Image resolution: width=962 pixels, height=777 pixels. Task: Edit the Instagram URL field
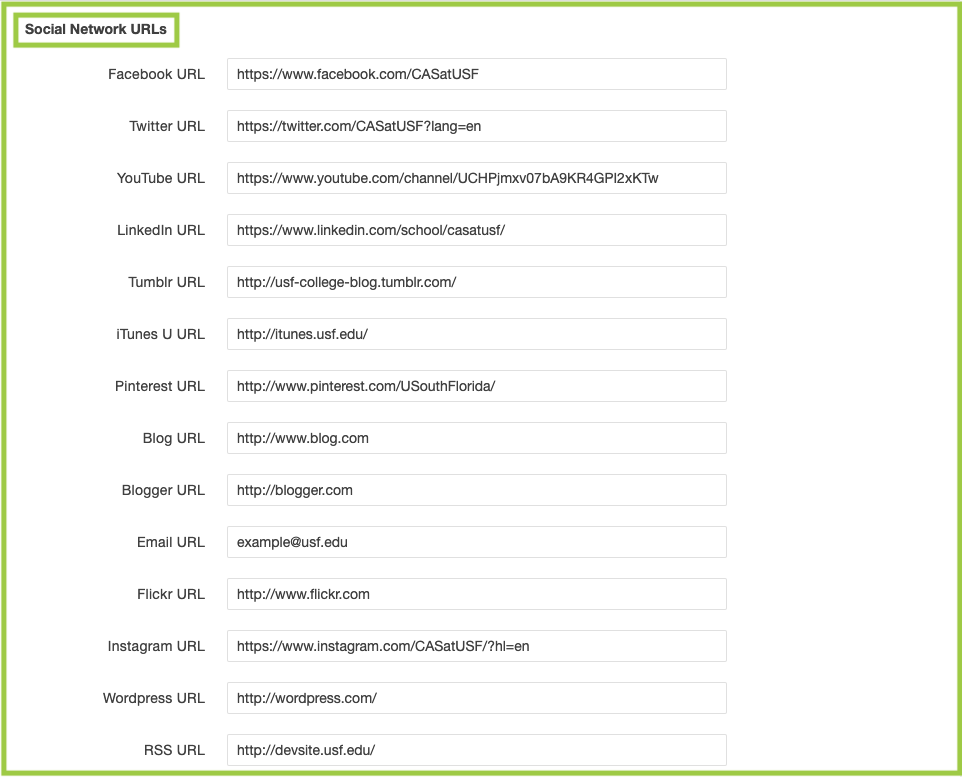[x=477, y=646]
